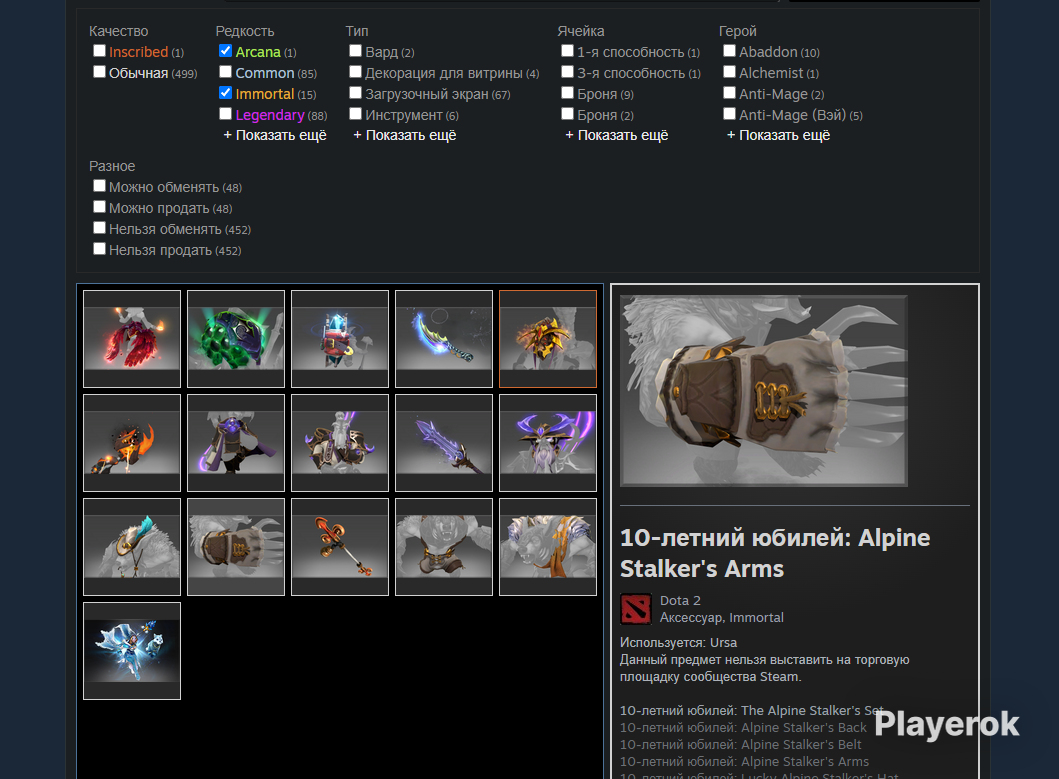Click the Alpine Stalker's Arms set entry
Screen dimensions: 1059x779
pos(744,761)
